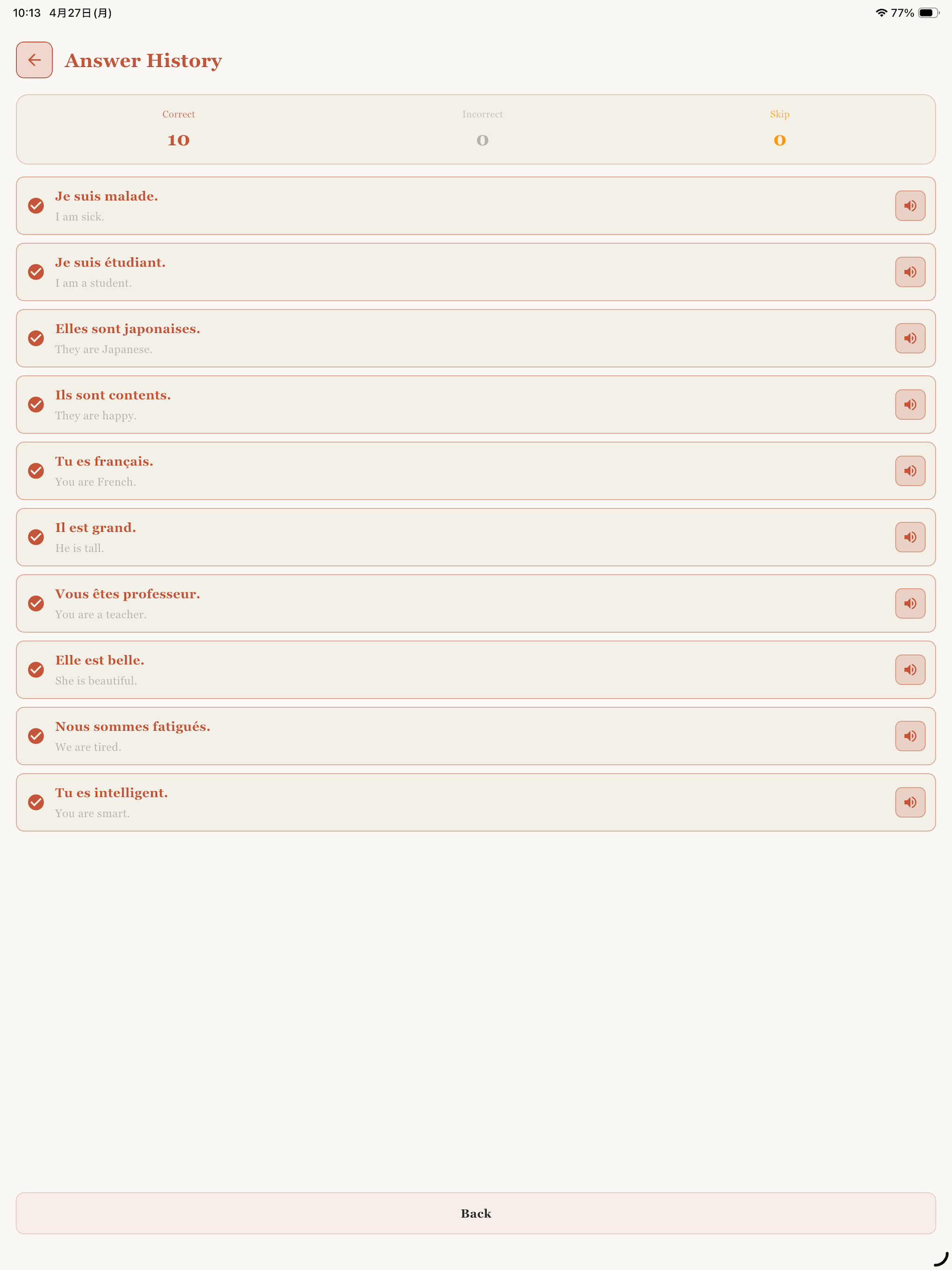Viewport: 952px width, 1270px height.
Task: Check the battery indicator in status bar
Action: coord(928,13)
